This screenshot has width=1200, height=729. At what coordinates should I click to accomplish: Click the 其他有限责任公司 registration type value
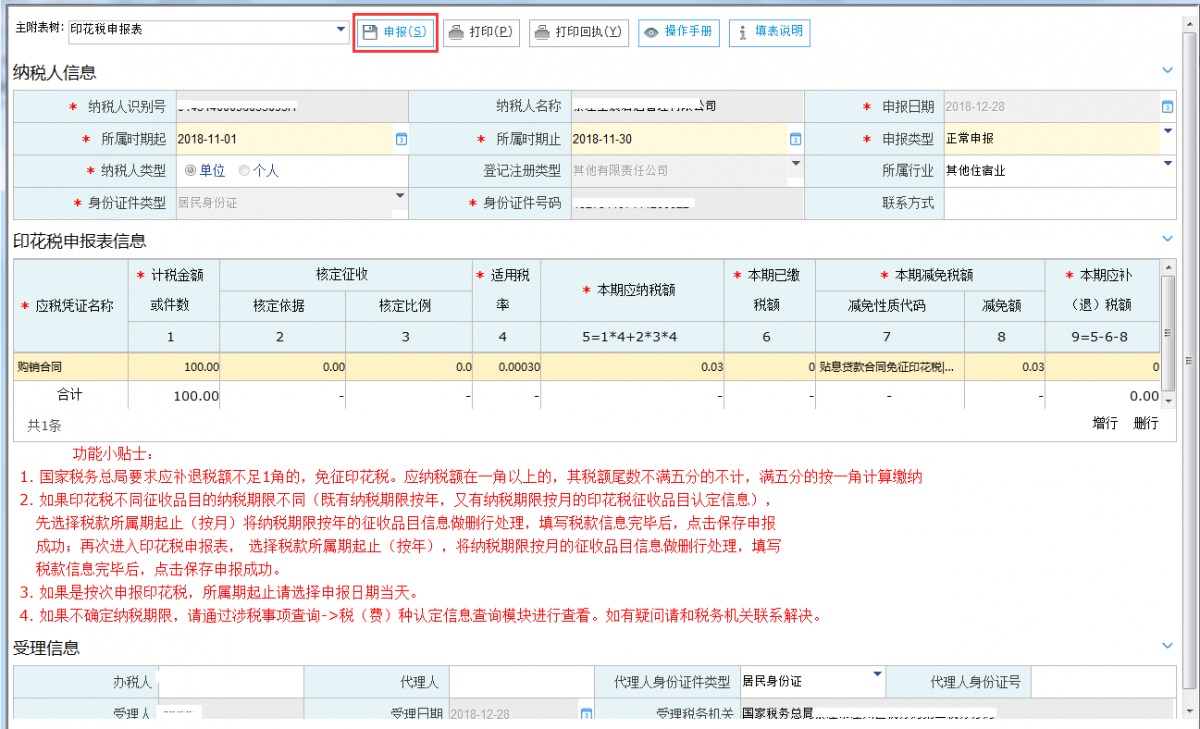[620, 171]
